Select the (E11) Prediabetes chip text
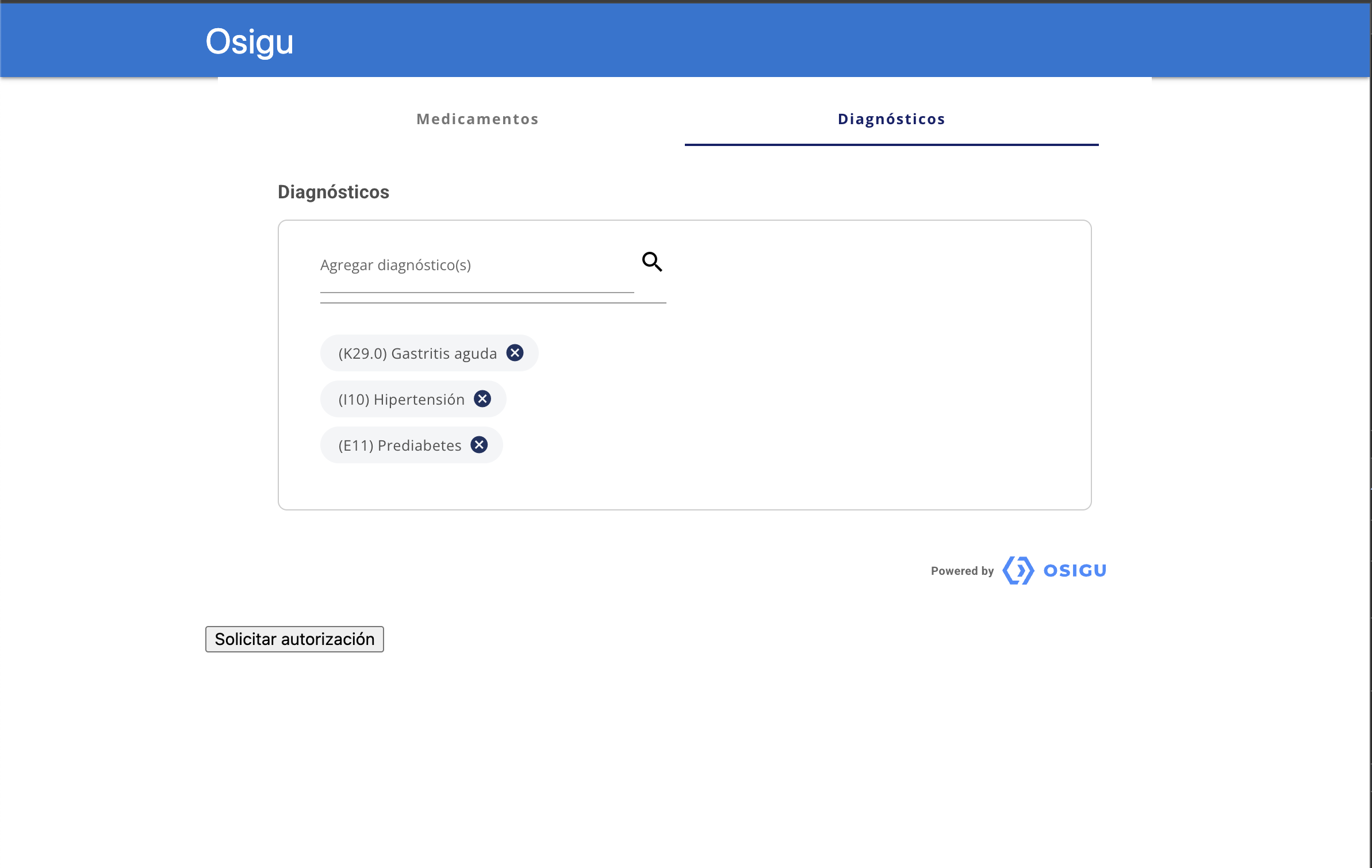This screenshot has width=1372, height=868. (x=400, y=445)
